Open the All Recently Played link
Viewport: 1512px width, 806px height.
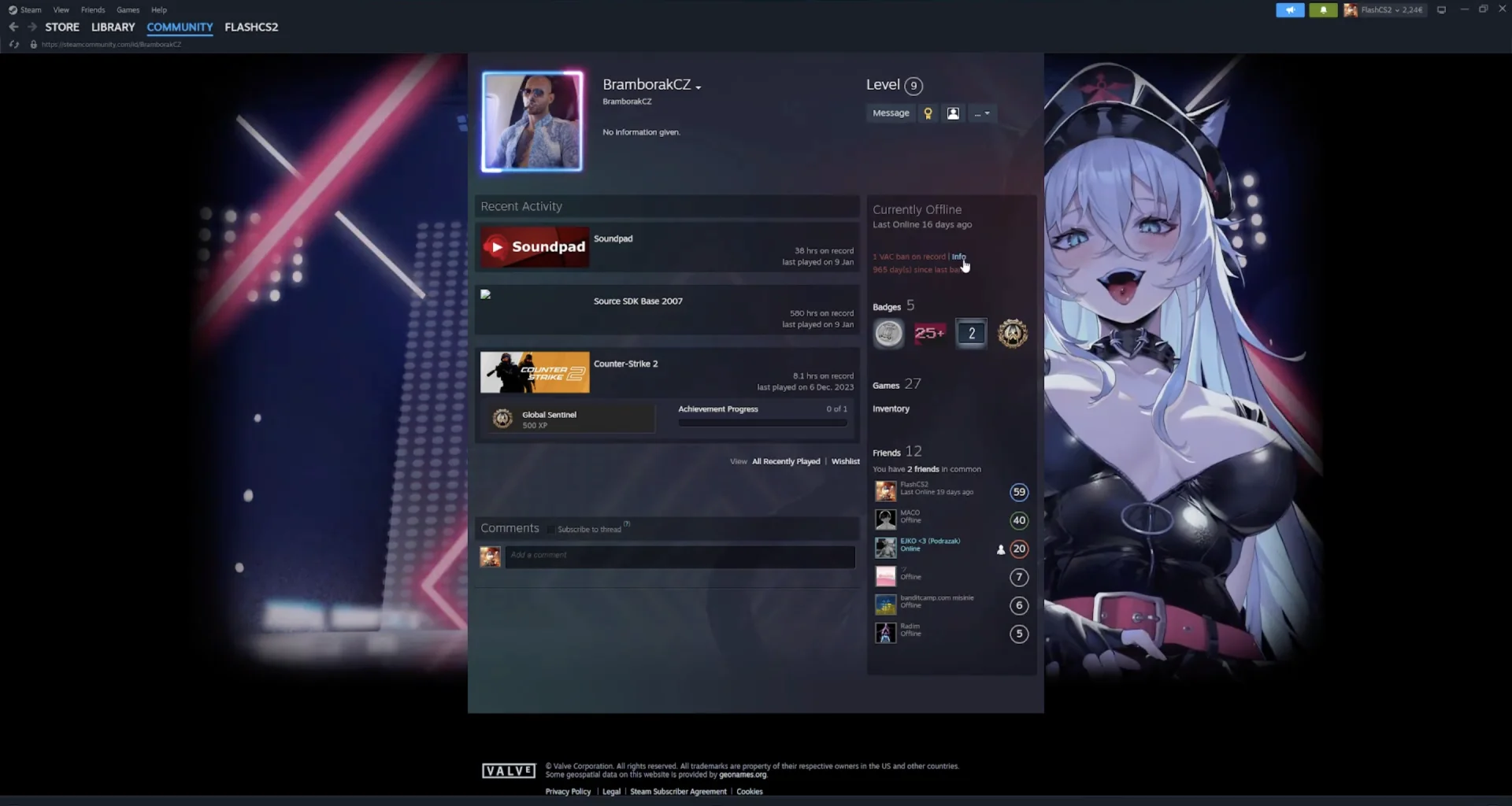[x=786, y=462]
